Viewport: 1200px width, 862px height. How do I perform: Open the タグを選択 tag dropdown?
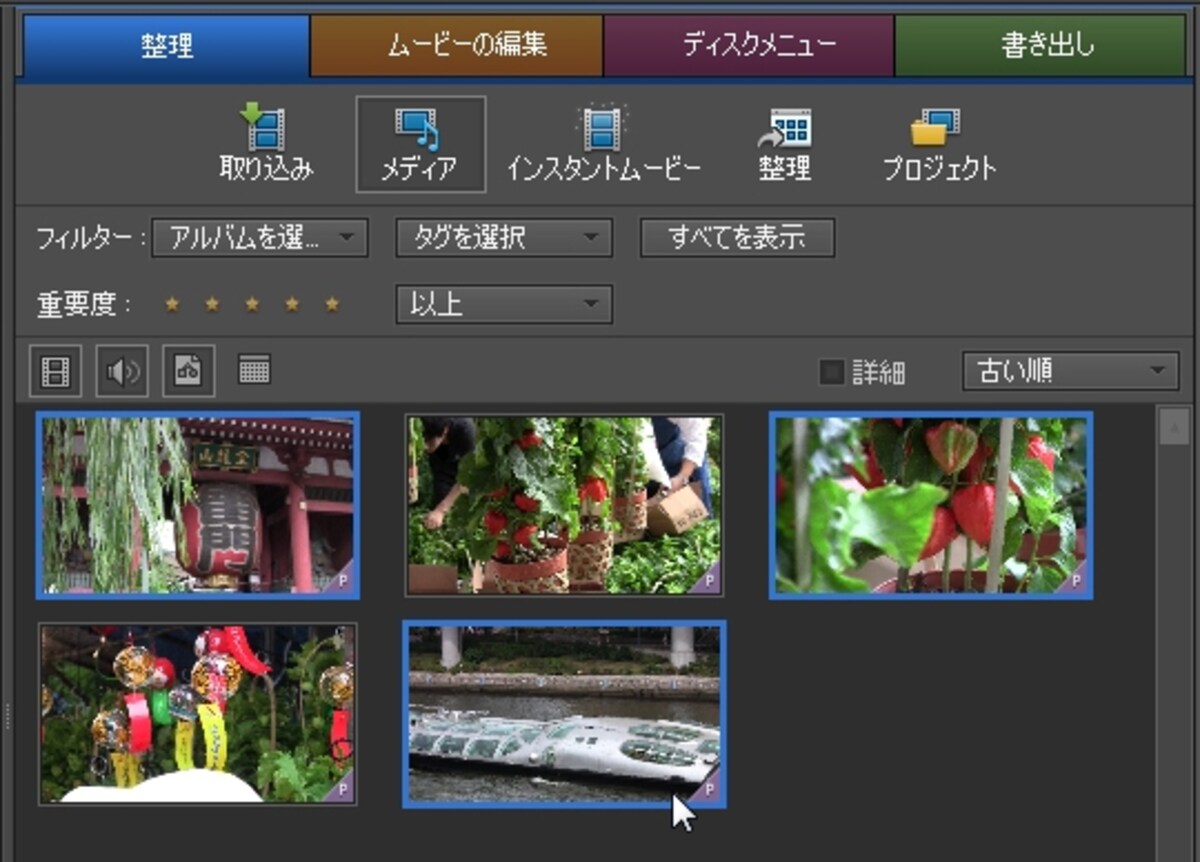504,238
